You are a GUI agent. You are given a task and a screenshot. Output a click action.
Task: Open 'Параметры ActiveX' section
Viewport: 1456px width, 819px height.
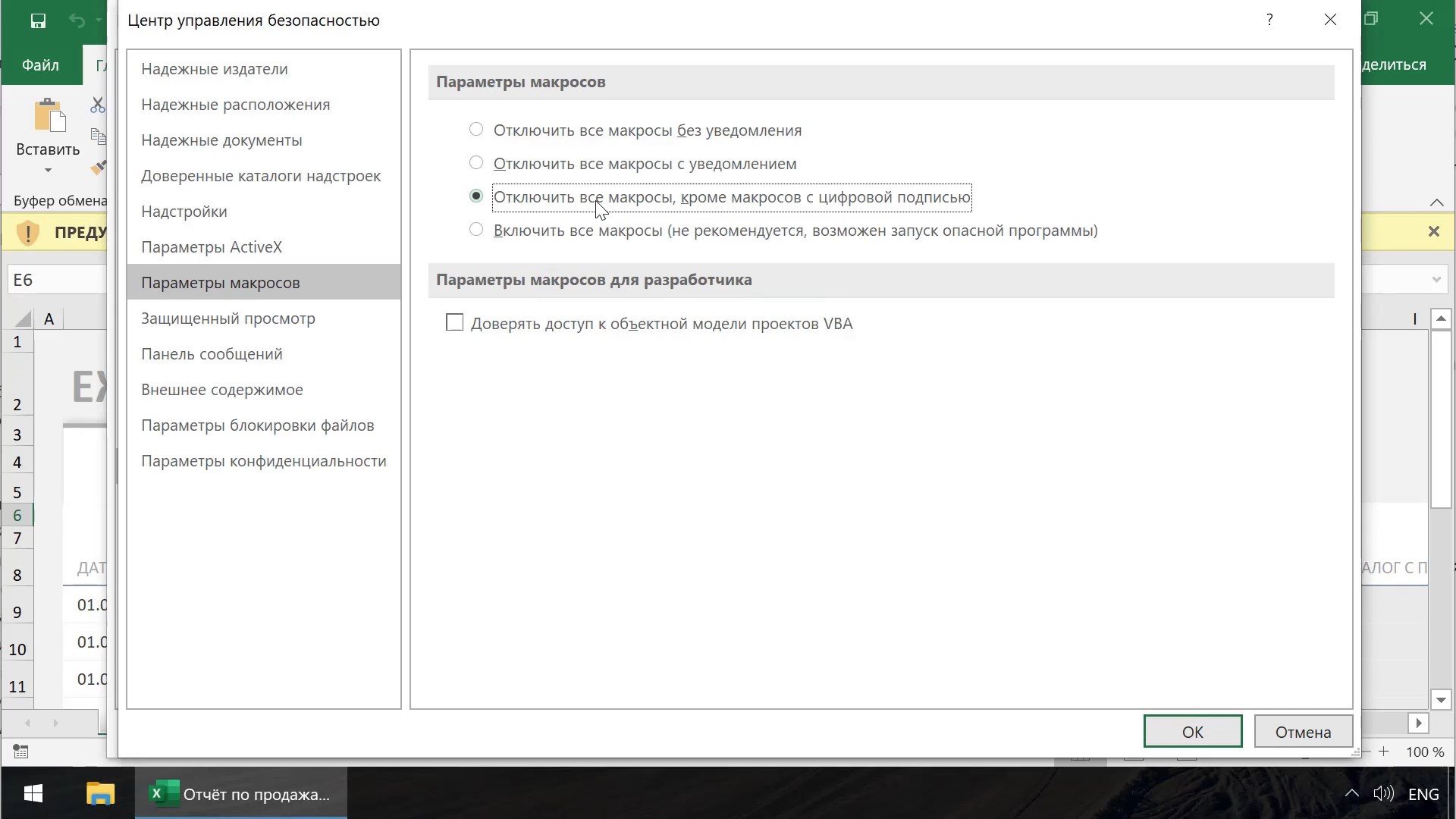coord(264,247)
